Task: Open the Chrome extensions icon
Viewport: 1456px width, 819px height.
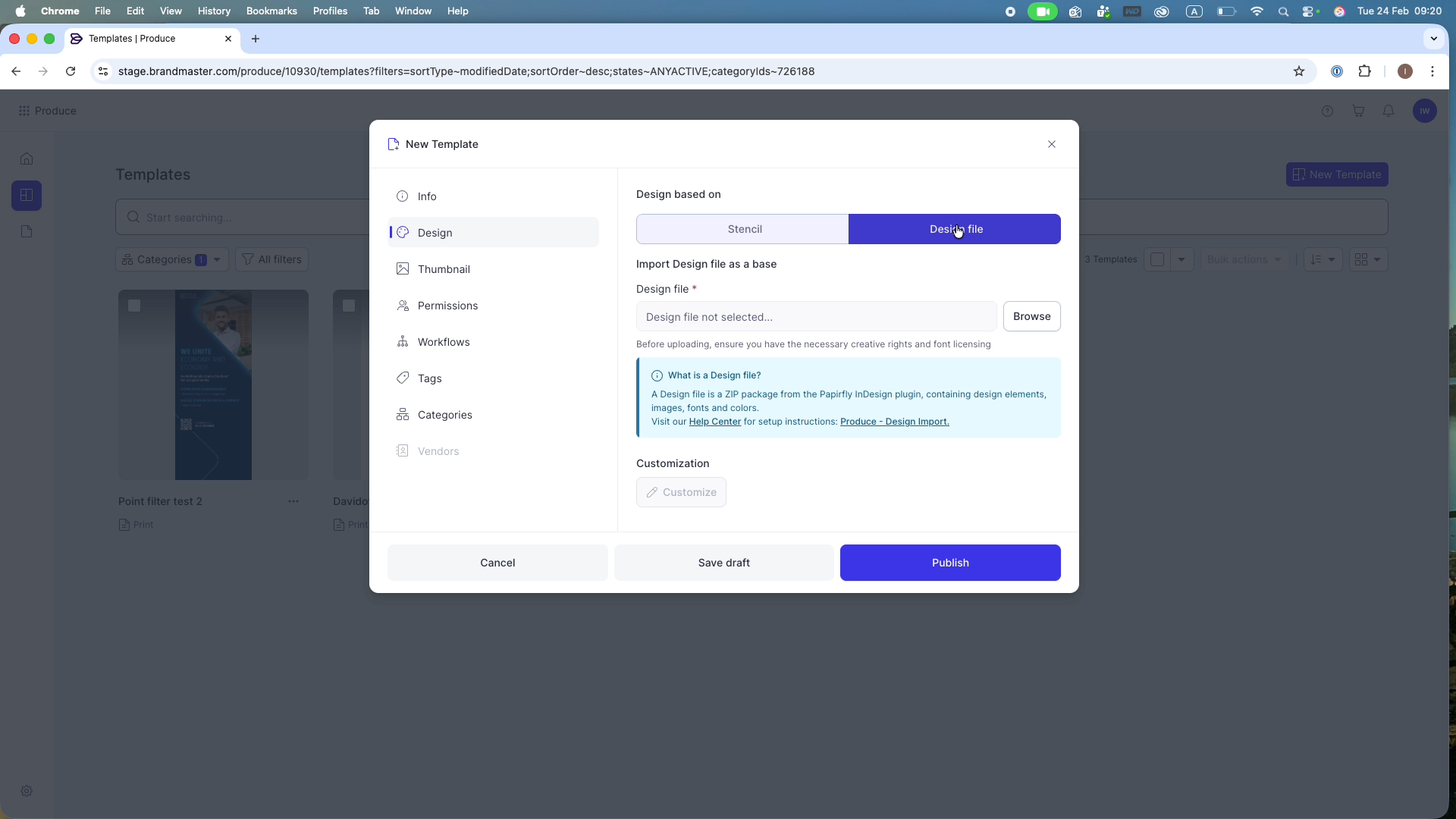Action: 1364,71
